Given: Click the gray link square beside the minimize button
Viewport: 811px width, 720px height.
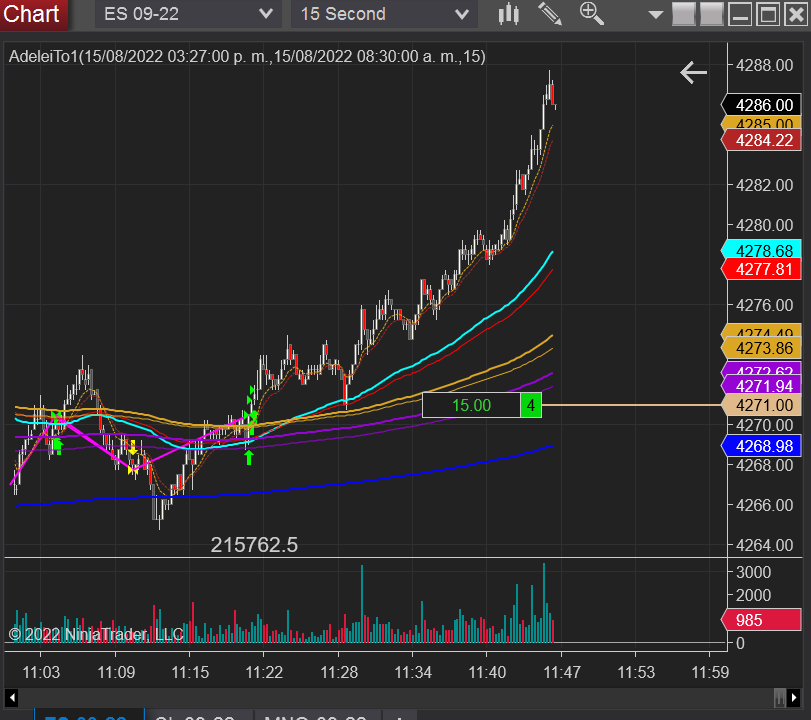Looking at the screenshot, I should 711,14.
